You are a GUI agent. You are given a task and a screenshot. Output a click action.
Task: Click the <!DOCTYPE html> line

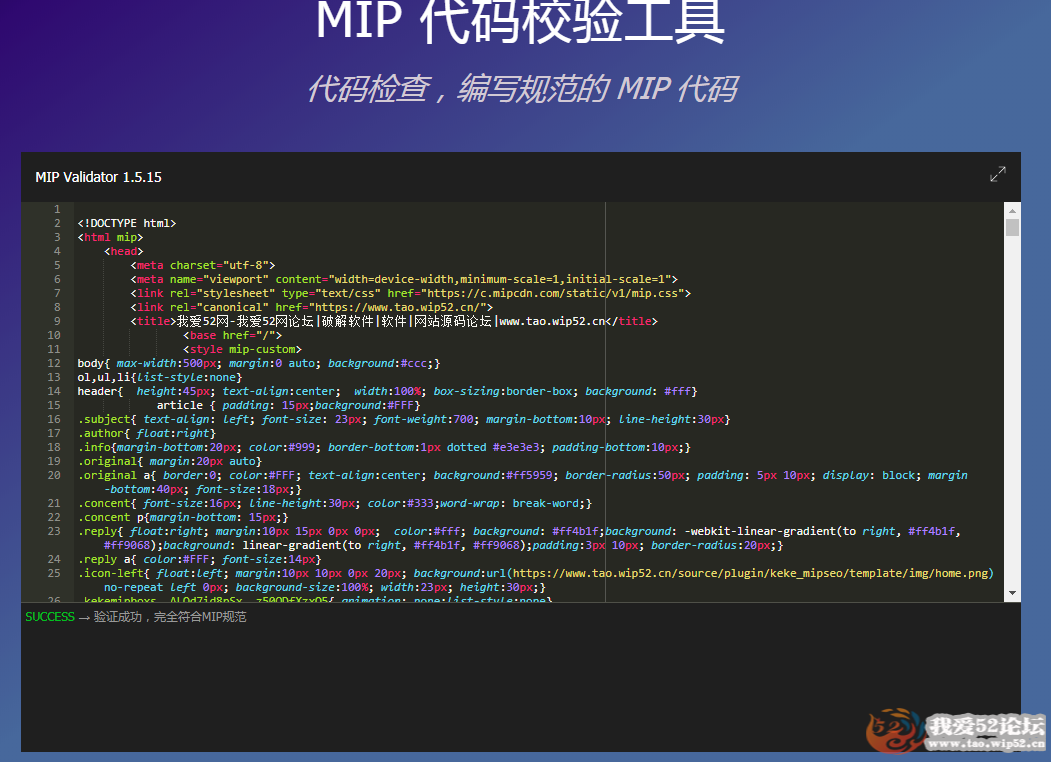[127, 223]
